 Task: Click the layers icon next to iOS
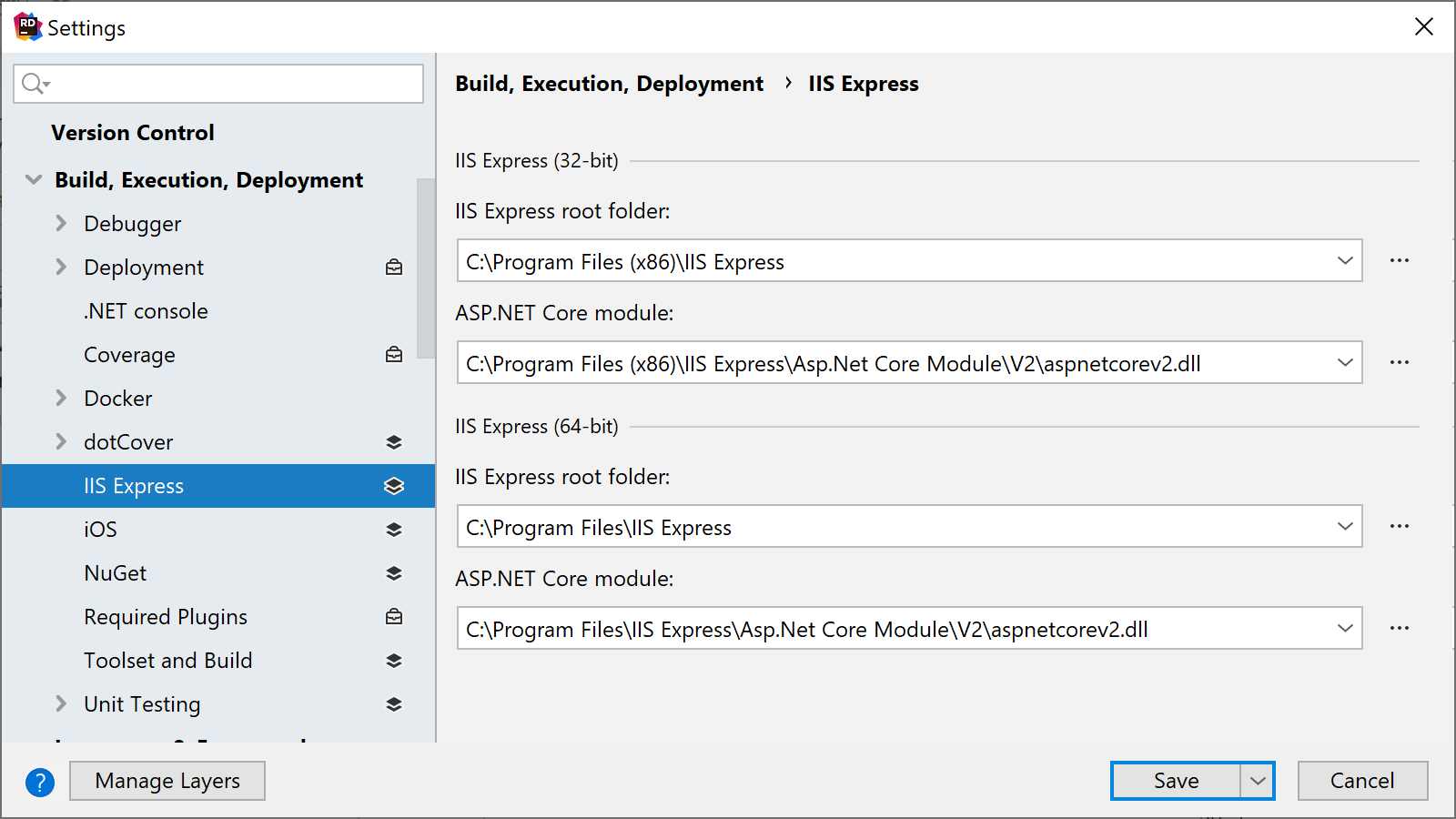pyautogui.click(x=394, y=529)
